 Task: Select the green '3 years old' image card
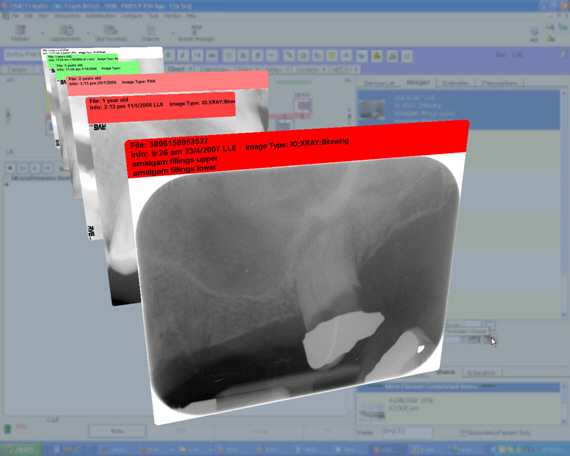(98, 68)
